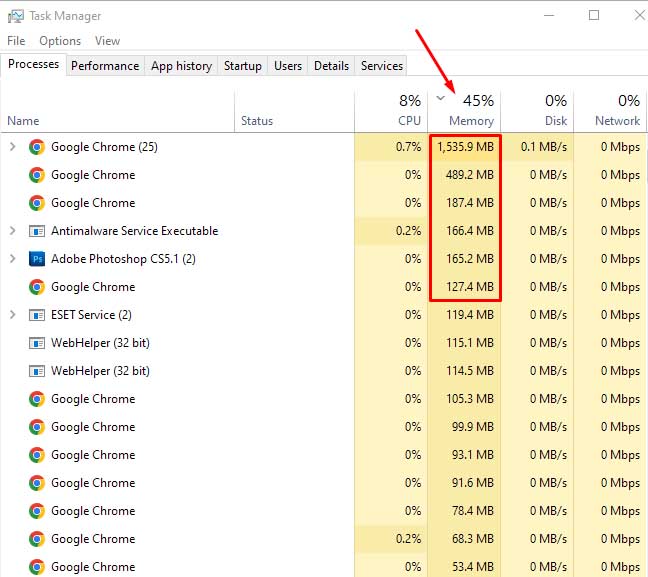Click the ESET Service process icon
648x577 pixels.
tap(37, 315)
